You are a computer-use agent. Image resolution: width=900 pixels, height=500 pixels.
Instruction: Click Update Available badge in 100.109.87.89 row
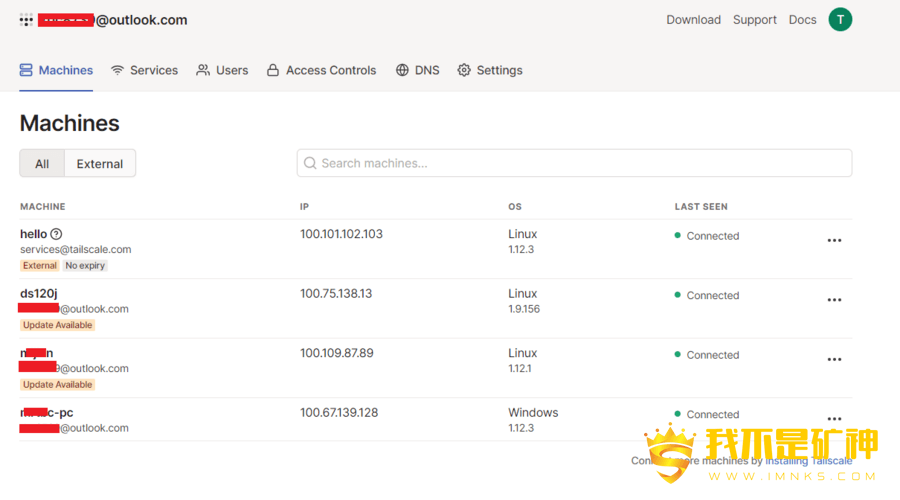pos(57,385)
